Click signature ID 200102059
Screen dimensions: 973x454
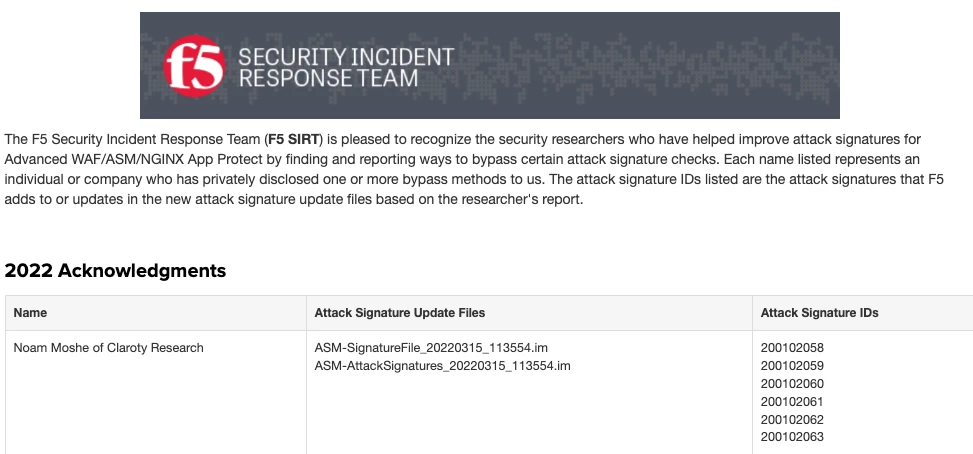click(x=792, y=366)
